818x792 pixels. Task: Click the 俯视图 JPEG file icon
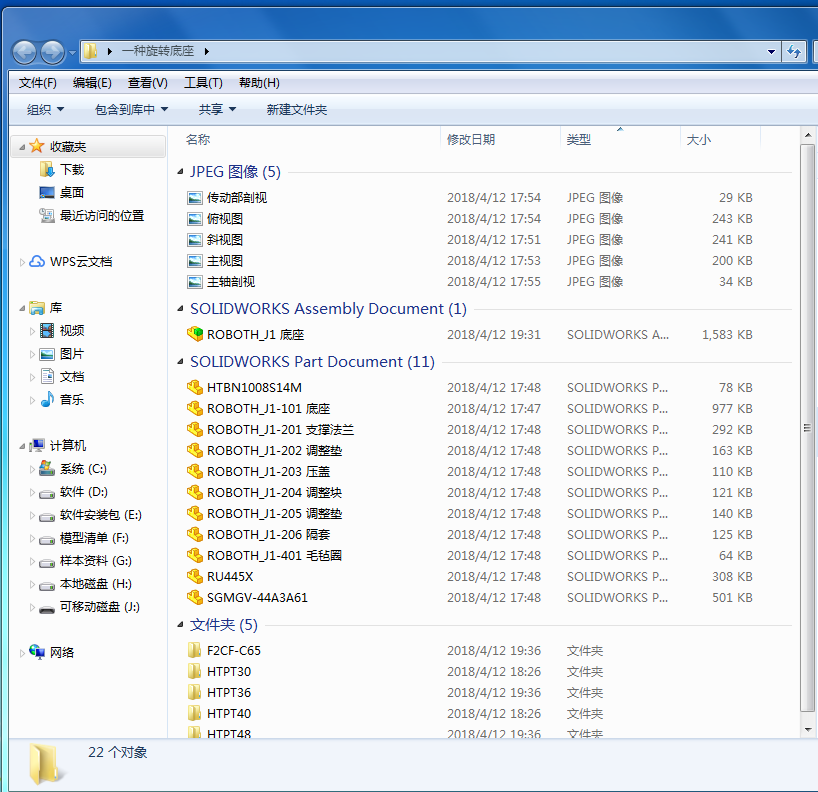[195, 219]
